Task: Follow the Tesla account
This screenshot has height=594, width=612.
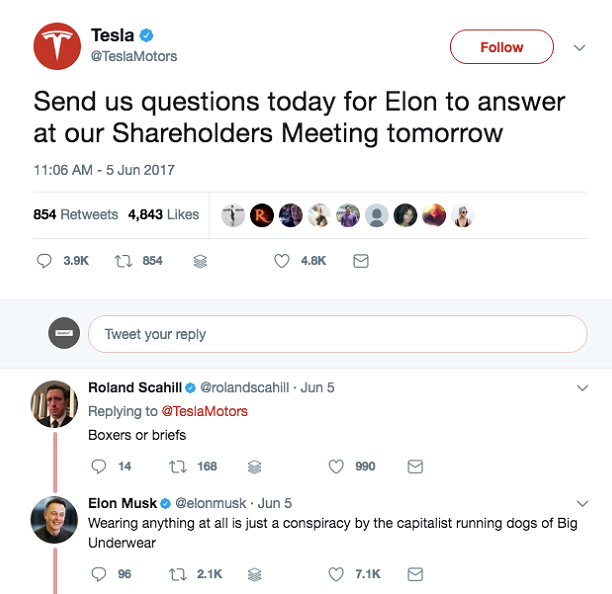Action: coord(501,47)
